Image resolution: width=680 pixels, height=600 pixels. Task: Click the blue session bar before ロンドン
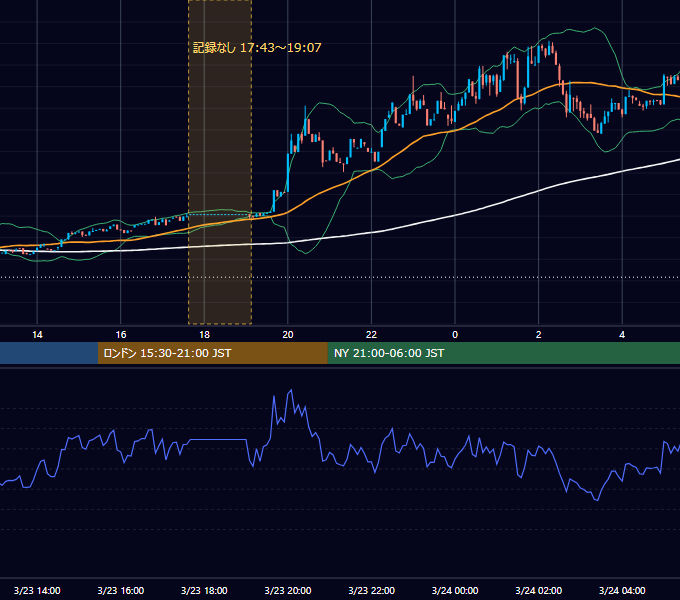click(x=49, y=353)
